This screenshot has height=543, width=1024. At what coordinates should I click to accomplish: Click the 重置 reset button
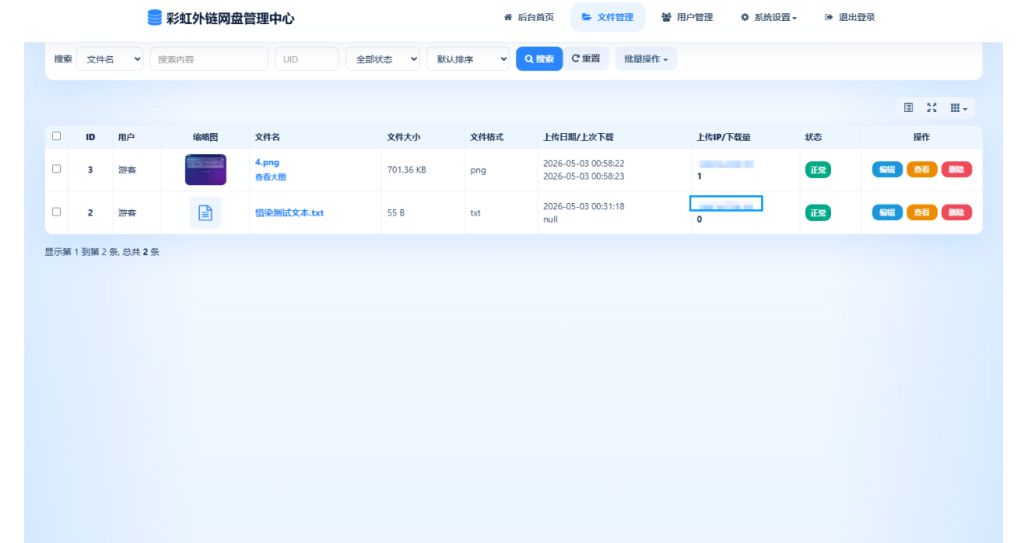[586, 59]
